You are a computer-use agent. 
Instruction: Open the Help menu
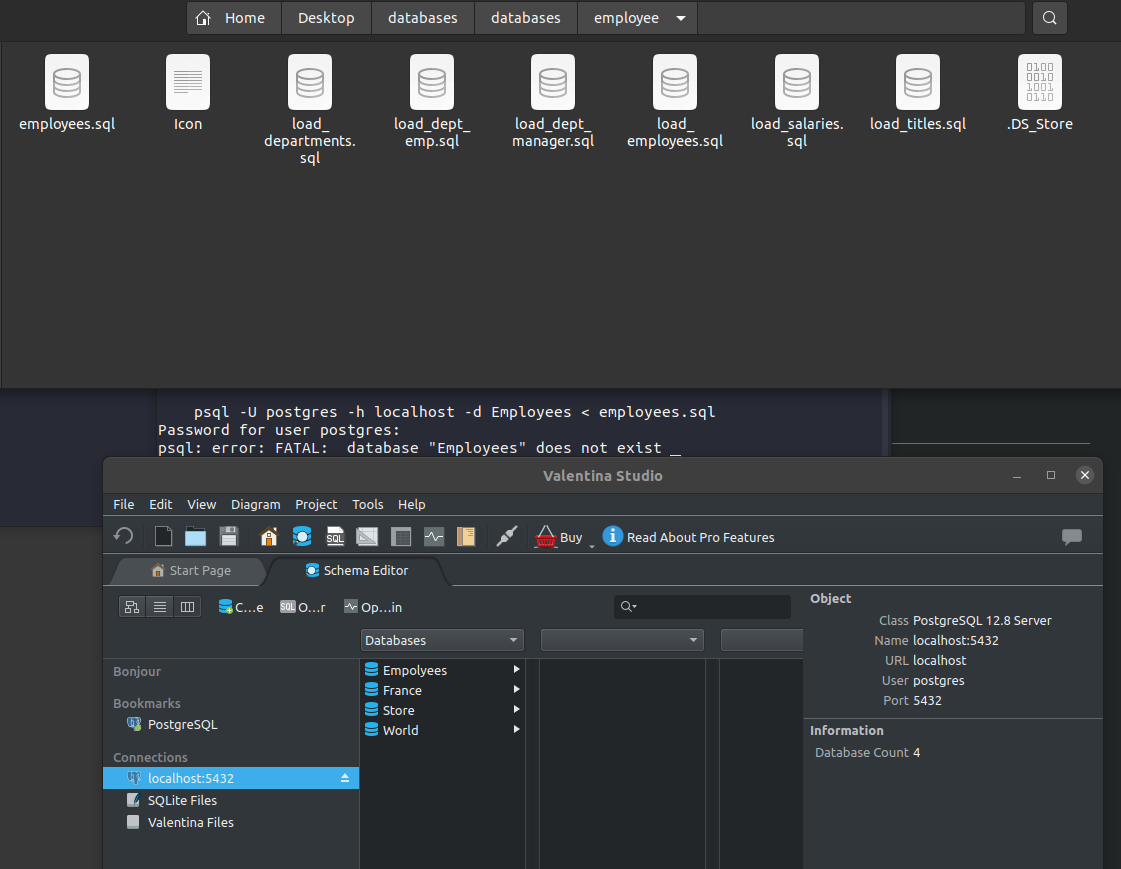[x=412, y=505]
